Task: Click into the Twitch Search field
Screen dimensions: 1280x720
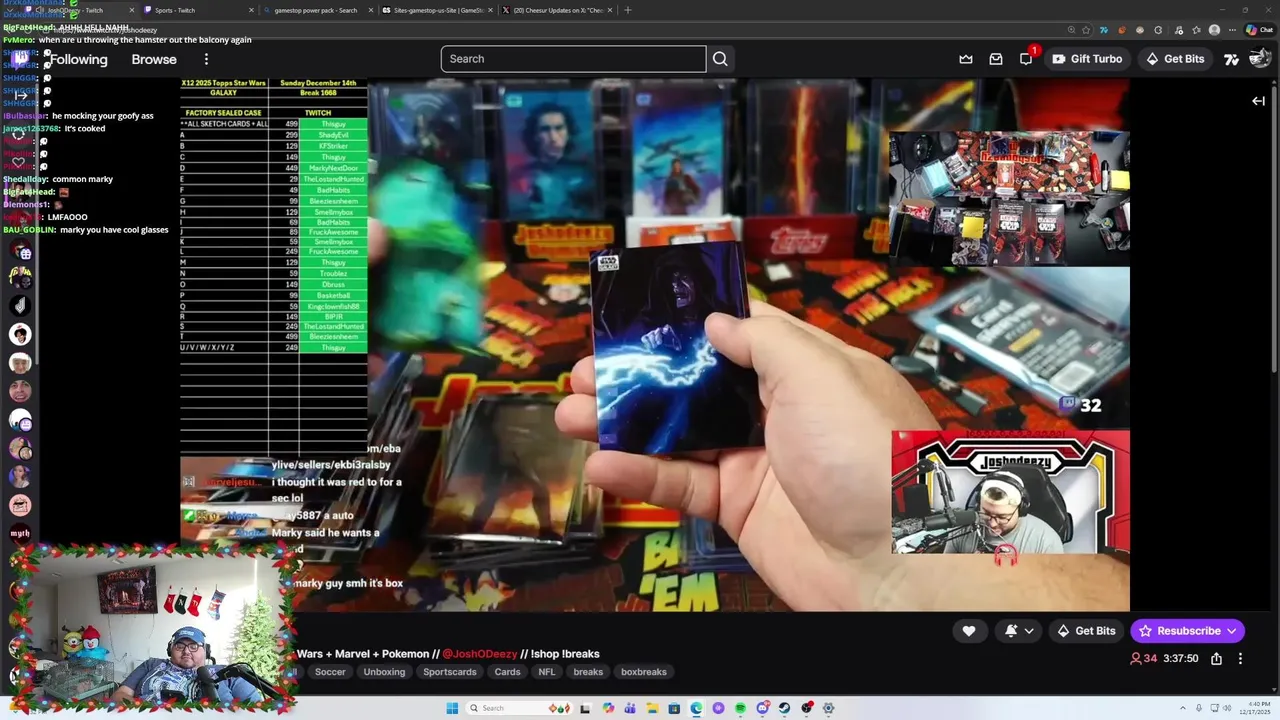Action: (573, 59)
